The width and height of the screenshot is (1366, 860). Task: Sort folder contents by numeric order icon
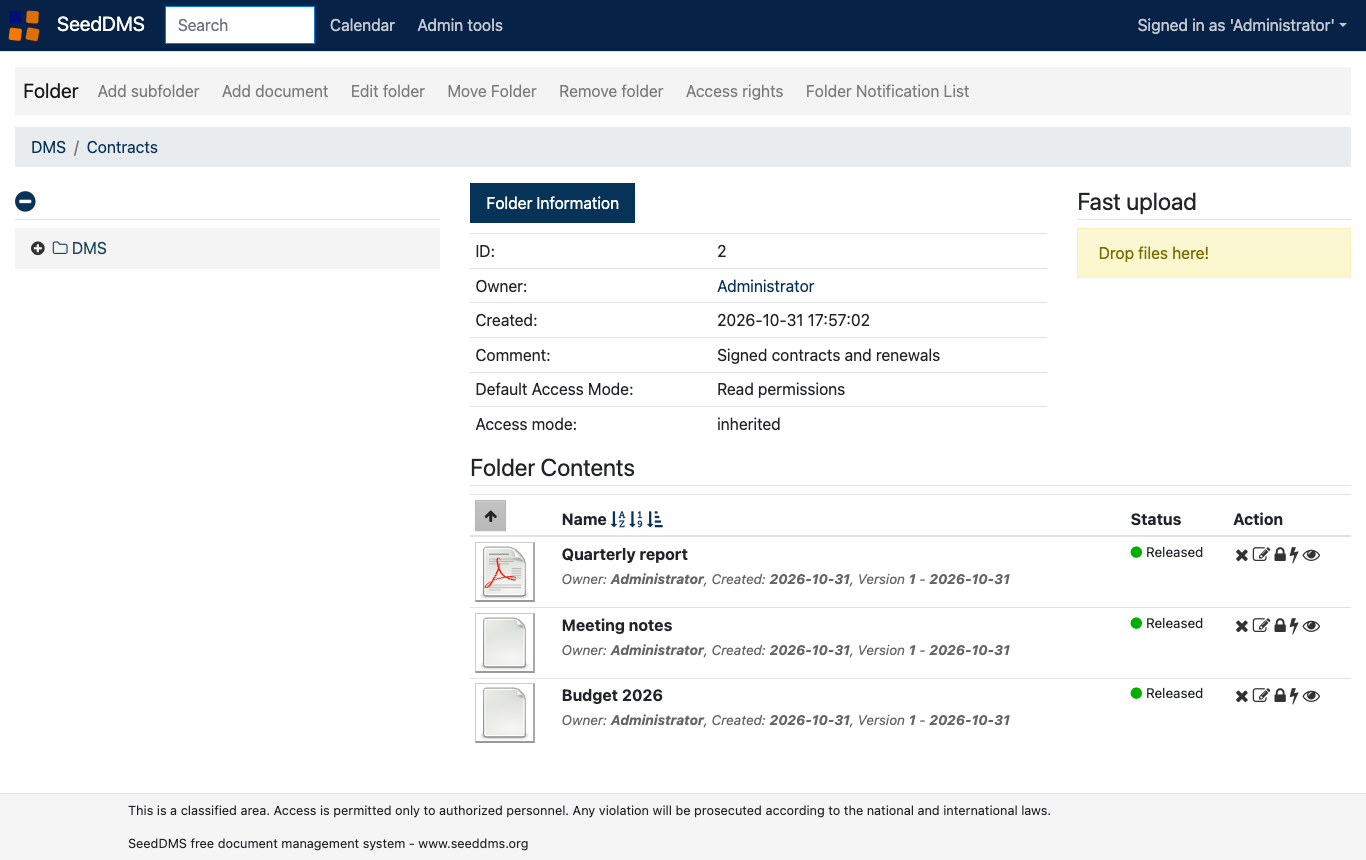tap(636, 519)
